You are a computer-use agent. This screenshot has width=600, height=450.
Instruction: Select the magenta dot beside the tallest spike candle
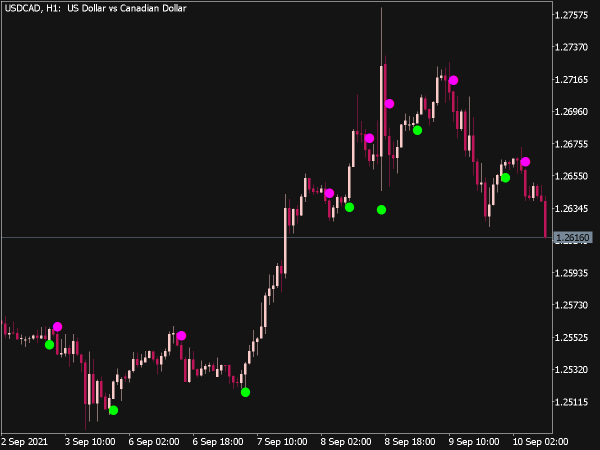(x=390, y=104)
